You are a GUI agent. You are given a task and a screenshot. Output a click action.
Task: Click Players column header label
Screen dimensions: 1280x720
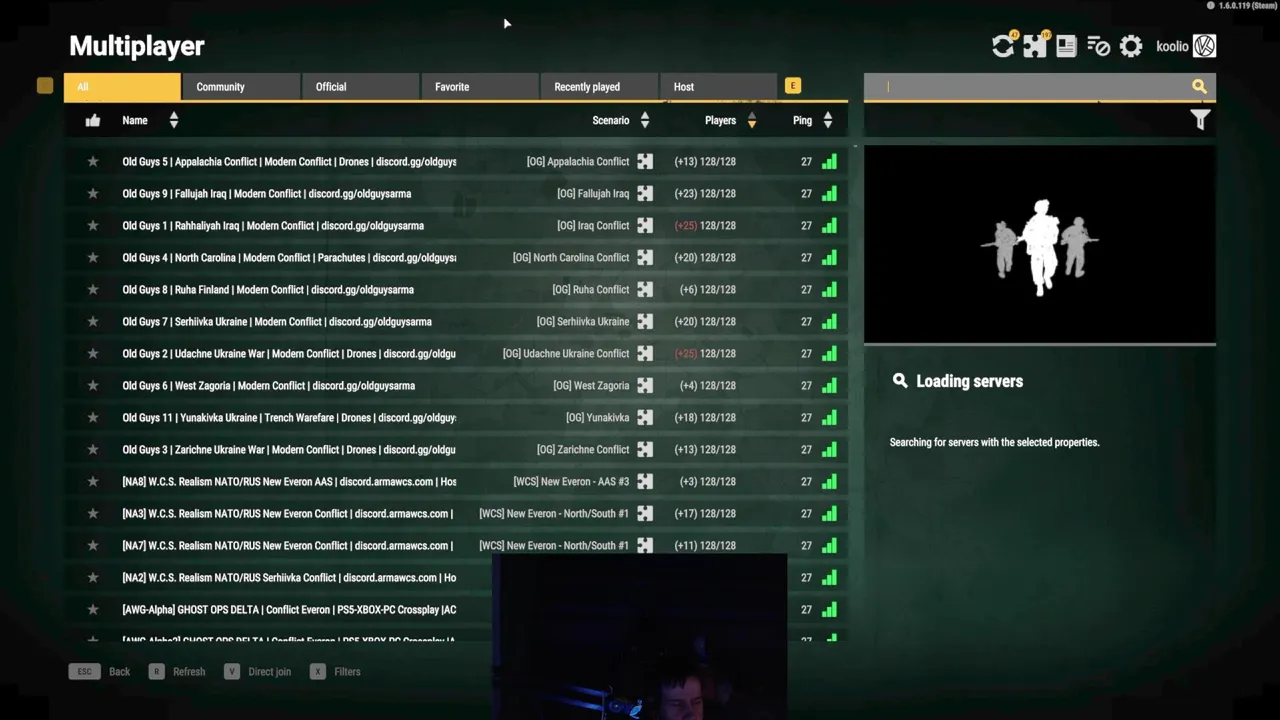pos(720,120)
